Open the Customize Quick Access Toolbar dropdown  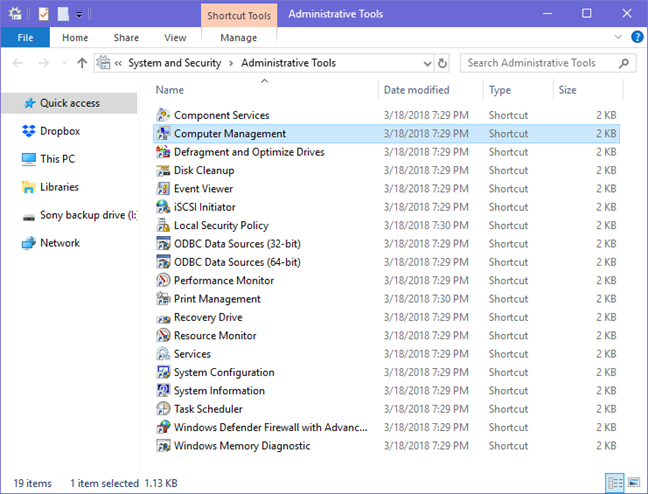pos(79,15)
